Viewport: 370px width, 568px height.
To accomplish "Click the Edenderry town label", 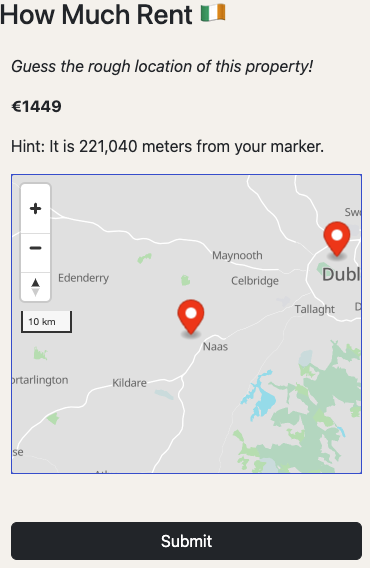I will tap(83, 278).
